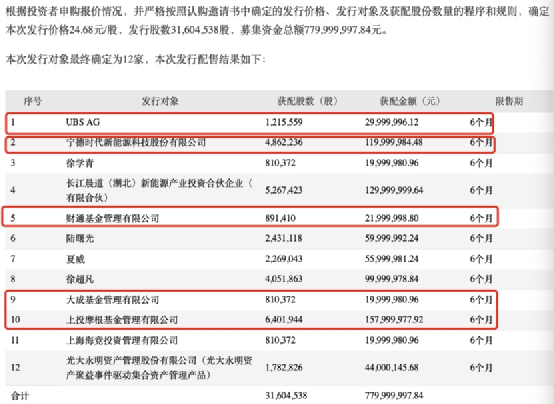Click the 发行对象 column header
Image resolution: width=554 pixels, height=404 pixels.
160,101
